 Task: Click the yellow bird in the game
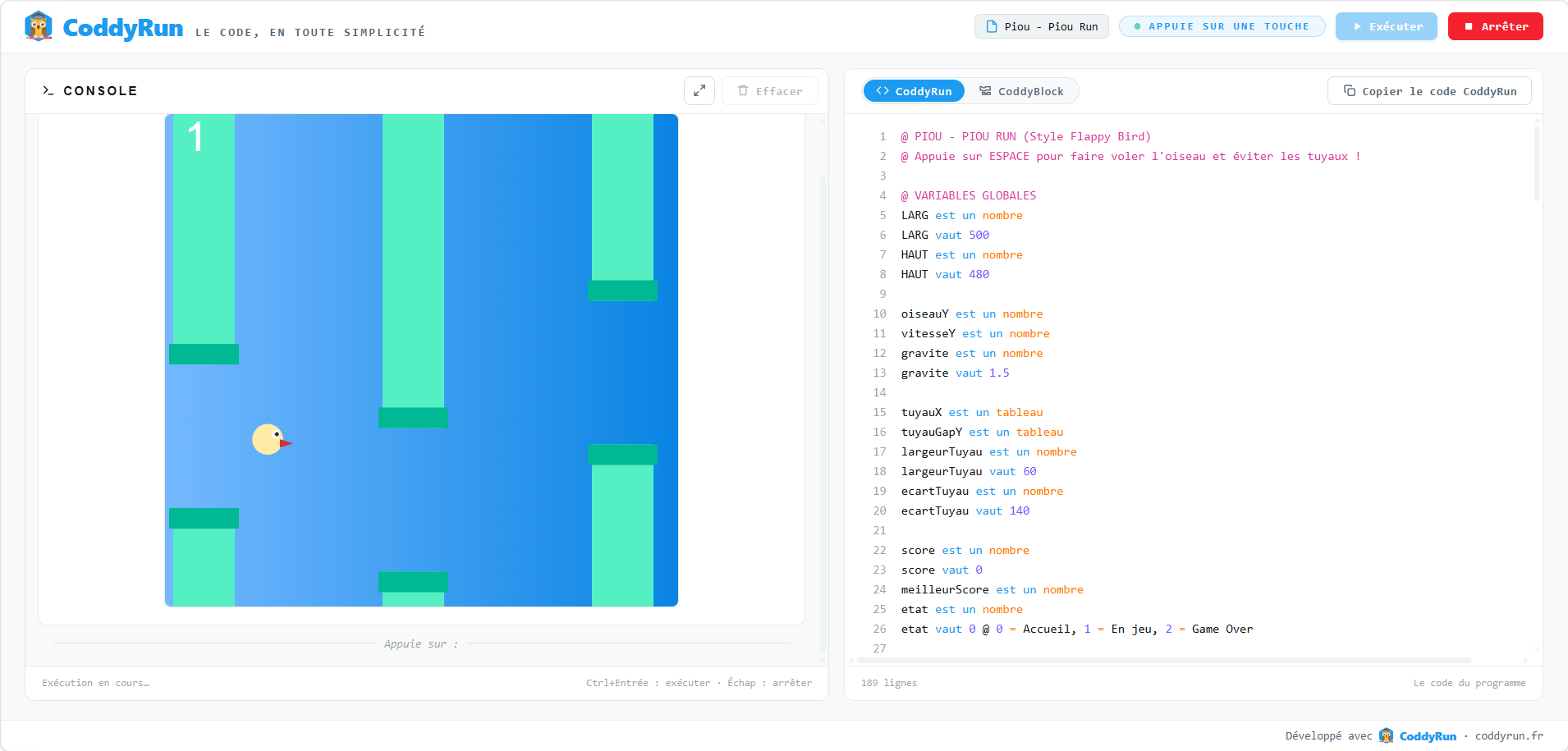pyautogui.click(x=272, y=440)
